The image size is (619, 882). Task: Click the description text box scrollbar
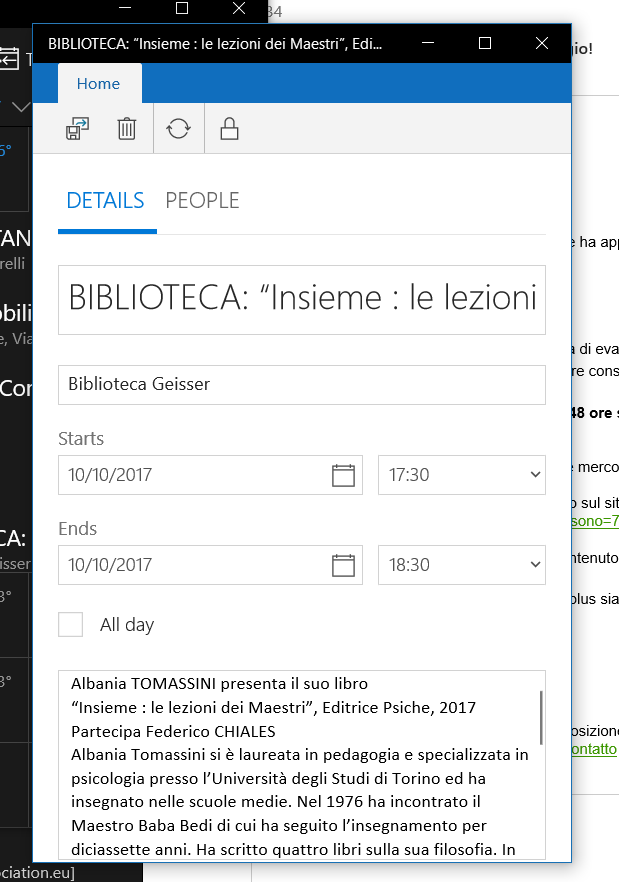point(541,716)
